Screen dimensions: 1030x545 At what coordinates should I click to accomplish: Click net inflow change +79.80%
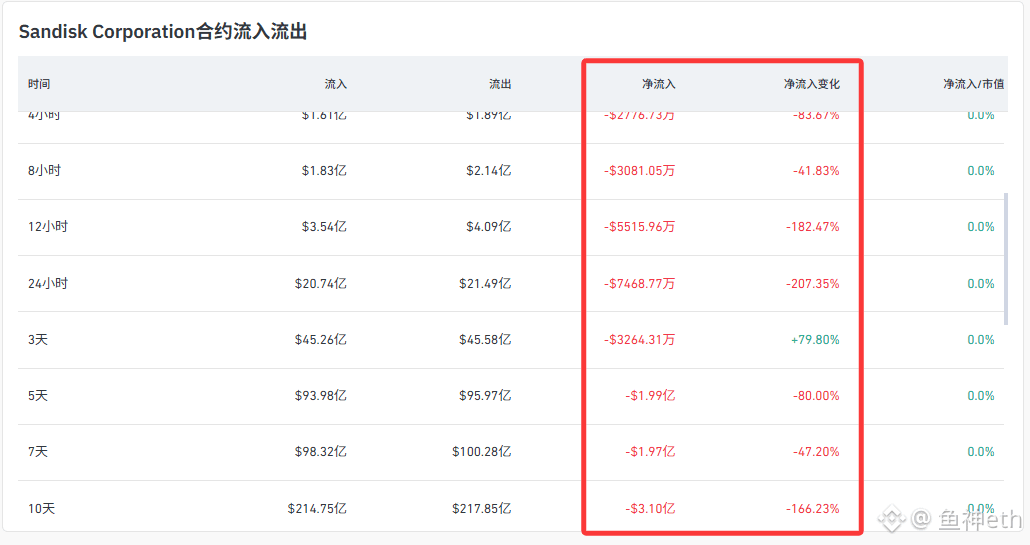(x=815, y=339)
